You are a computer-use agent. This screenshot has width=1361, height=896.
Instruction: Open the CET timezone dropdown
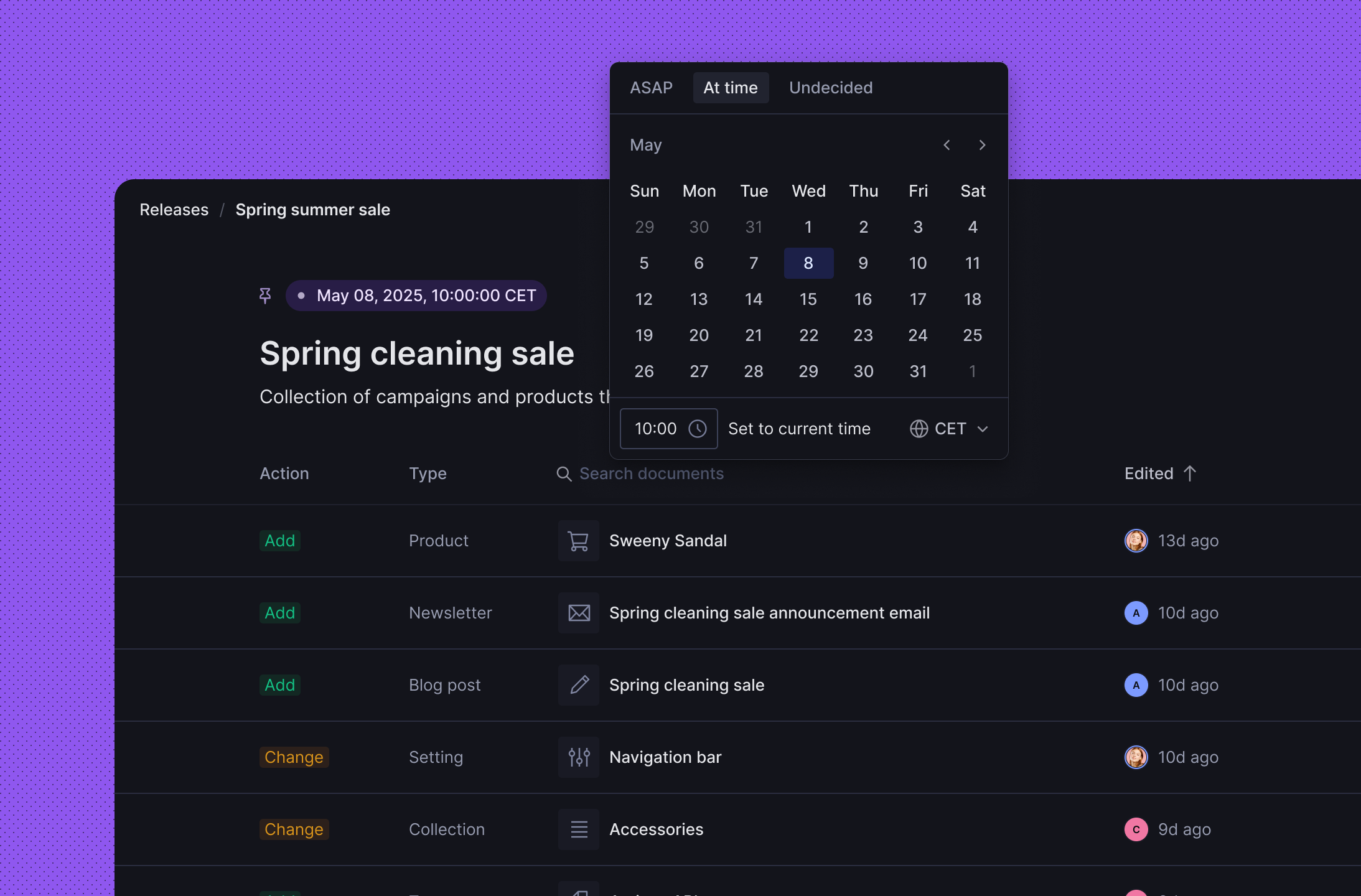click(949, 429)
